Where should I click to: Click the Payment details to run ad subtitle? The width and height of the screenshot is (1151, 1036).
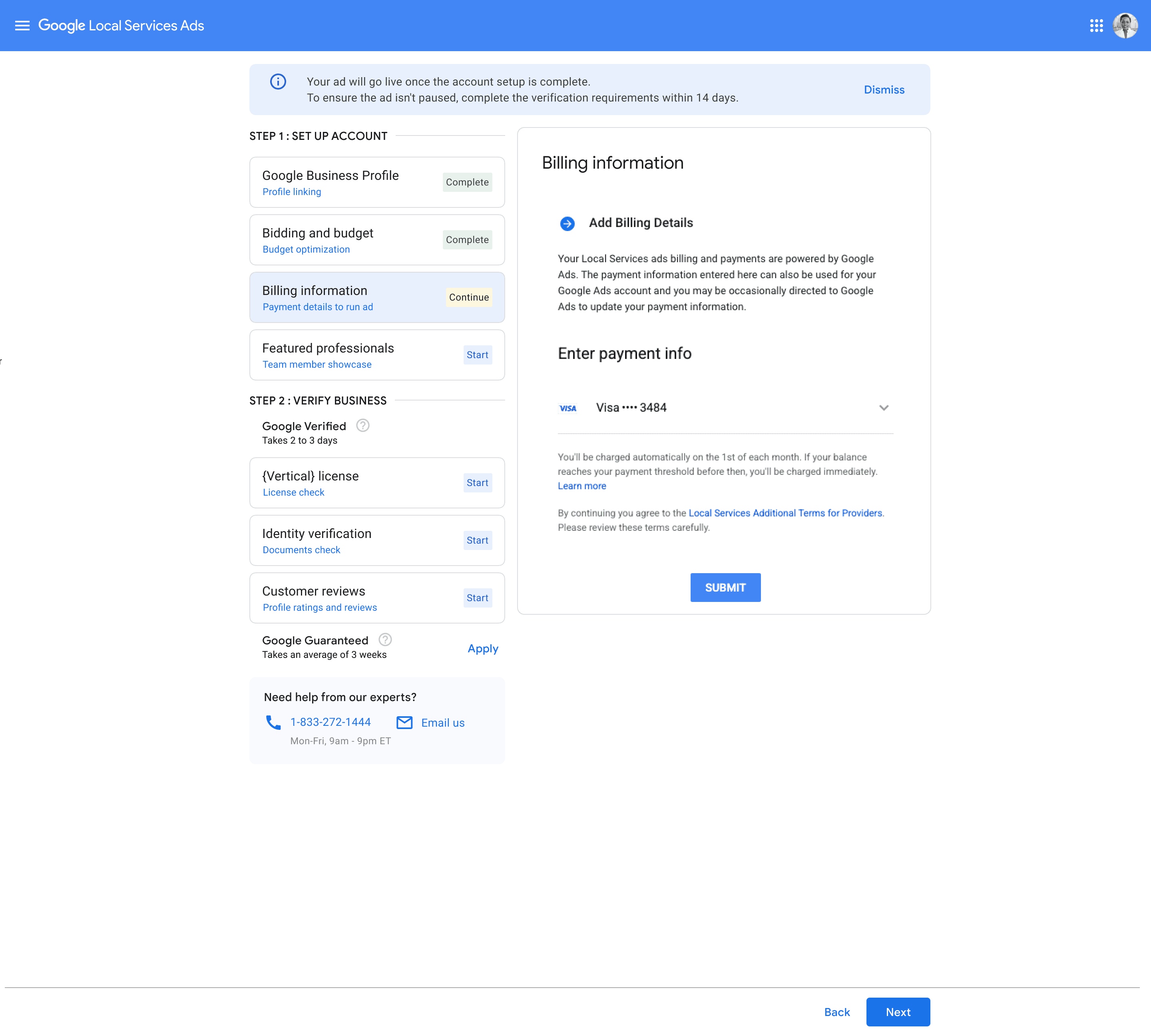318,307
